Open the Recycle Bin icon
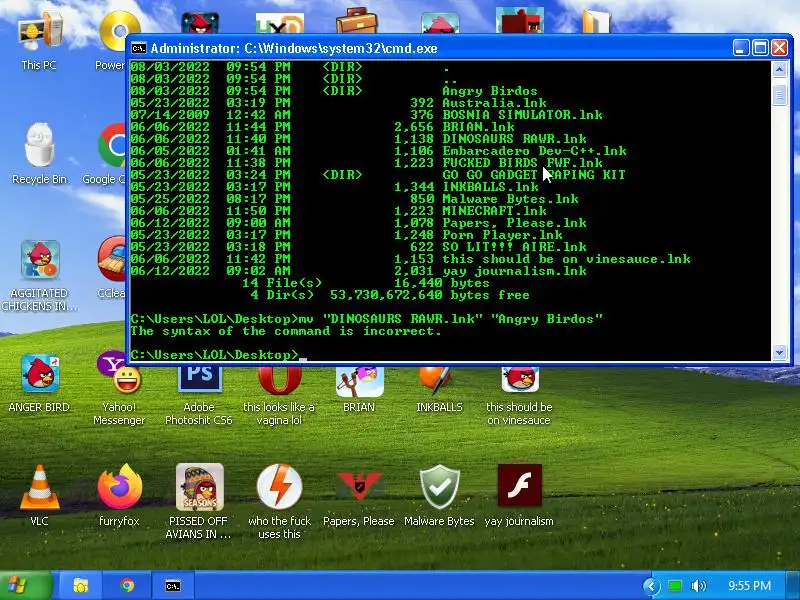This screenshot has height=600, width=800. click(39, 153)
